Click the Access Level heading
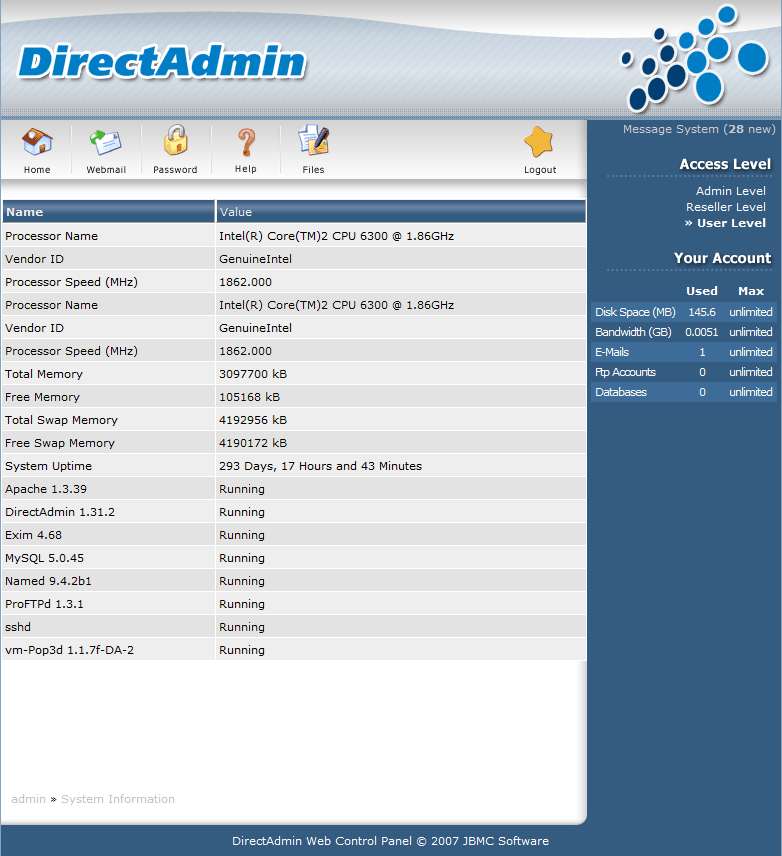The height and width of the screenshot is (856, 782). [x=725, y=164]
